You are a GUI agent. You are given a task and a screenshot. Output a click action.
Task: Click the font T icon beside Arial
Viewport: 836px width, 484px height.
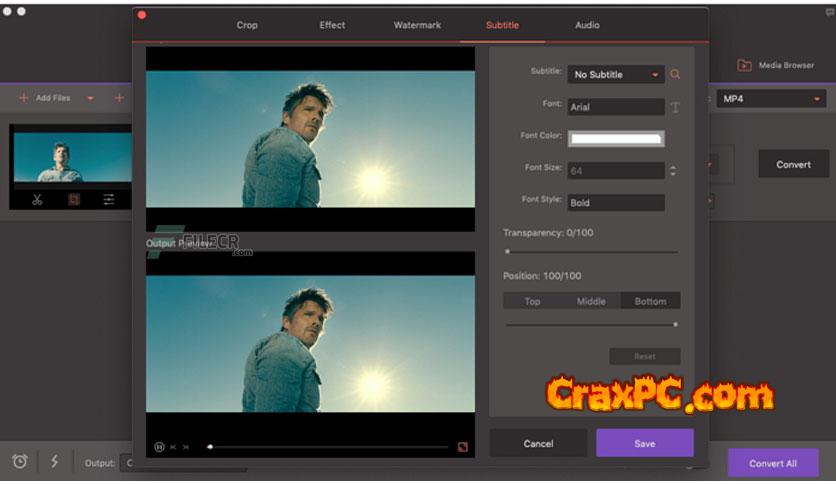(x=675, y=107)
